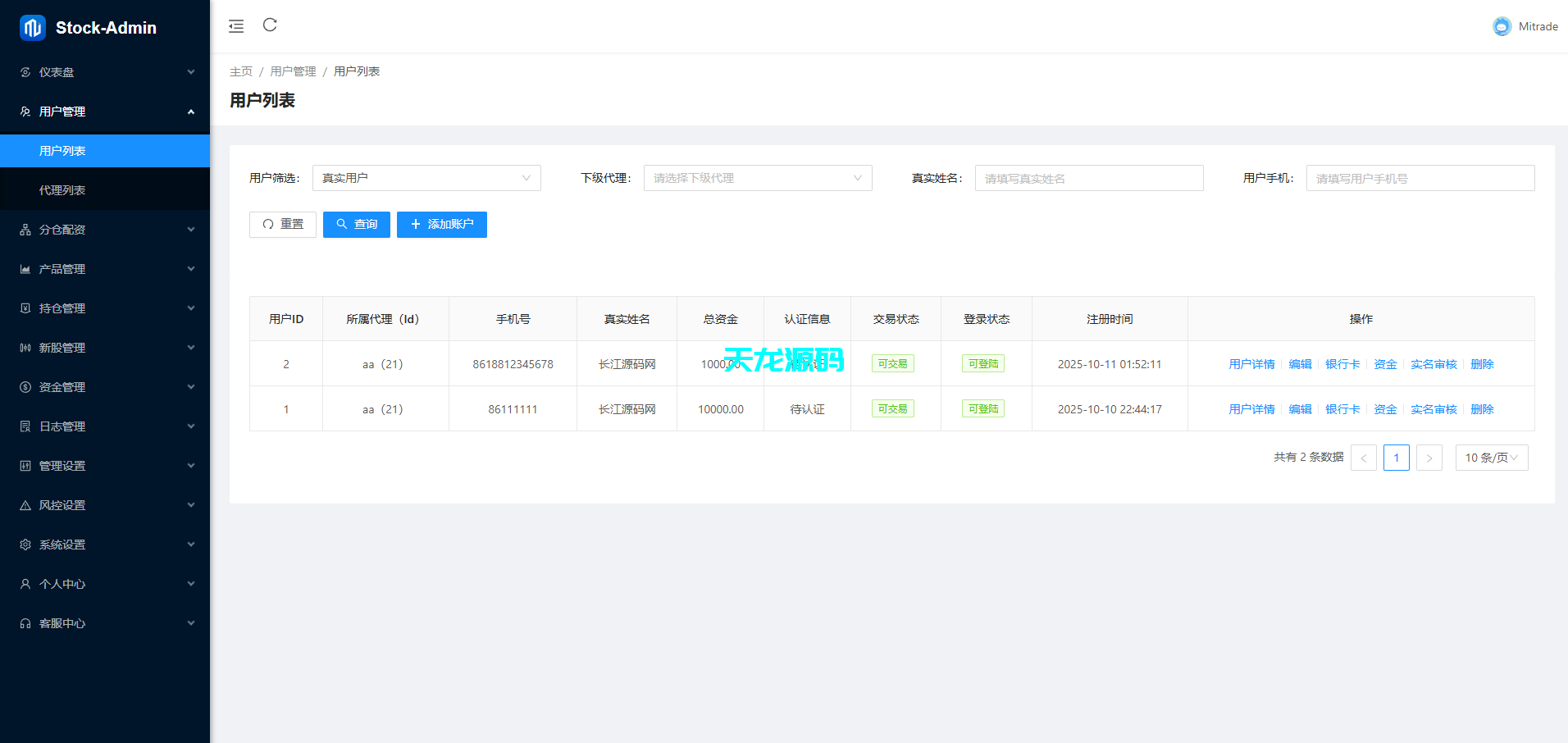The width and height of the screenshot is (1568, 743).
Task: Expand the 产品管理 sidebar menu
Action: click(x=105, y=269)
